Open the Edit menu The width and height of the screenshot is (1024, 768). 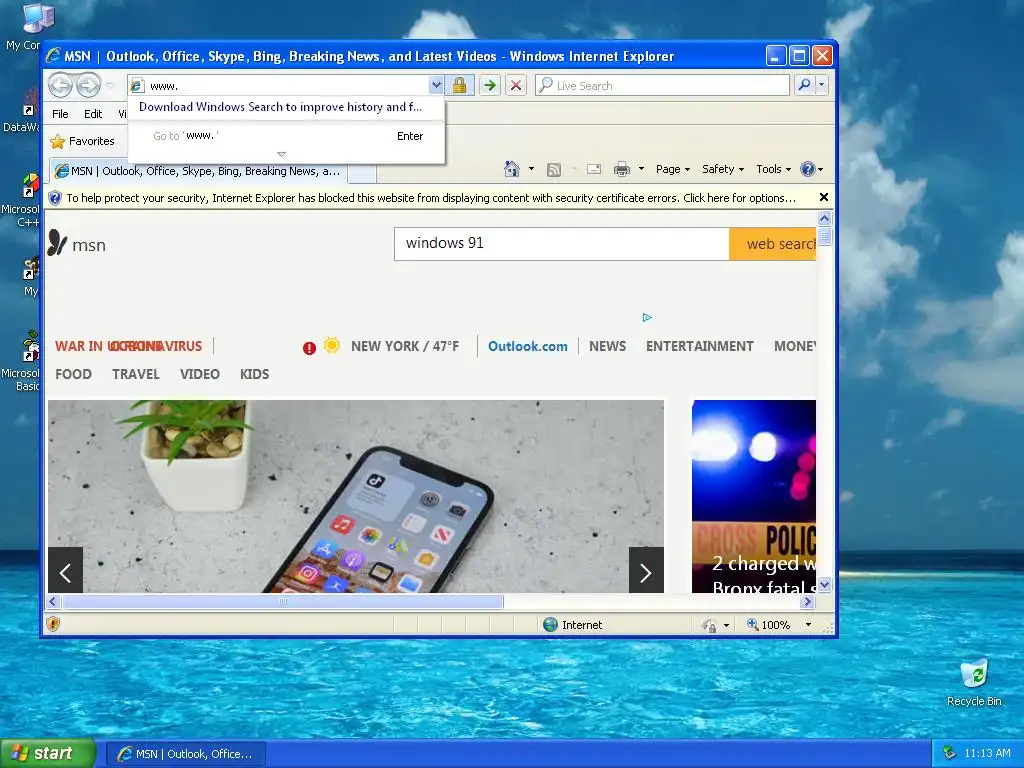(93, 114)
